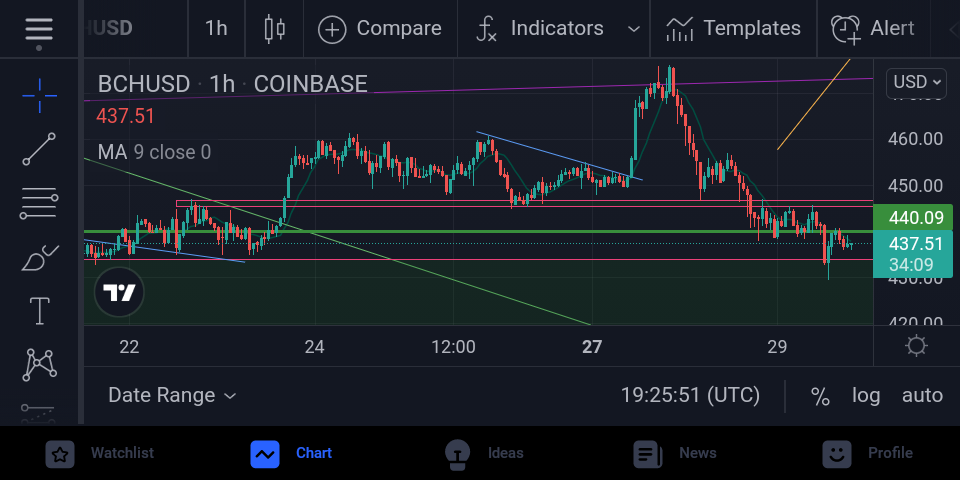The height and width of the screenshot is (480, 960).
Task: Toggle log scale mode
Action: click(866, 396)
